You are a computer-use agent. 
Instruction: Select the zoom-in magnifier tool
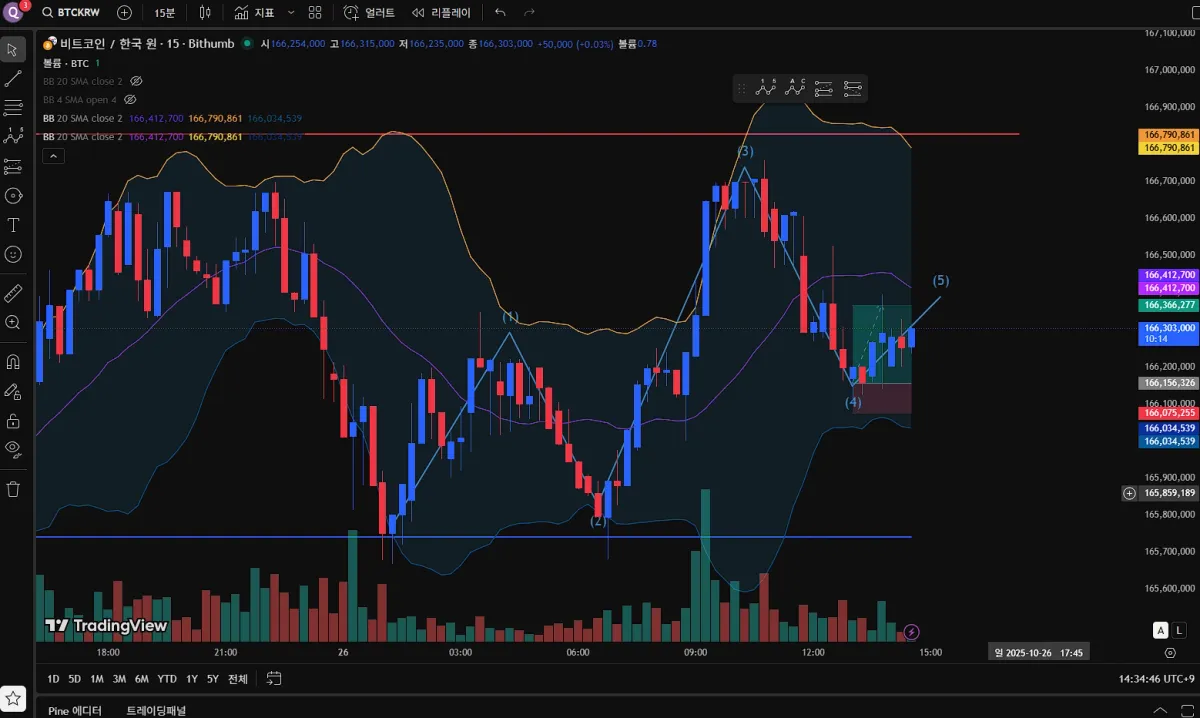pyautogui.click(x=14, y=322)
